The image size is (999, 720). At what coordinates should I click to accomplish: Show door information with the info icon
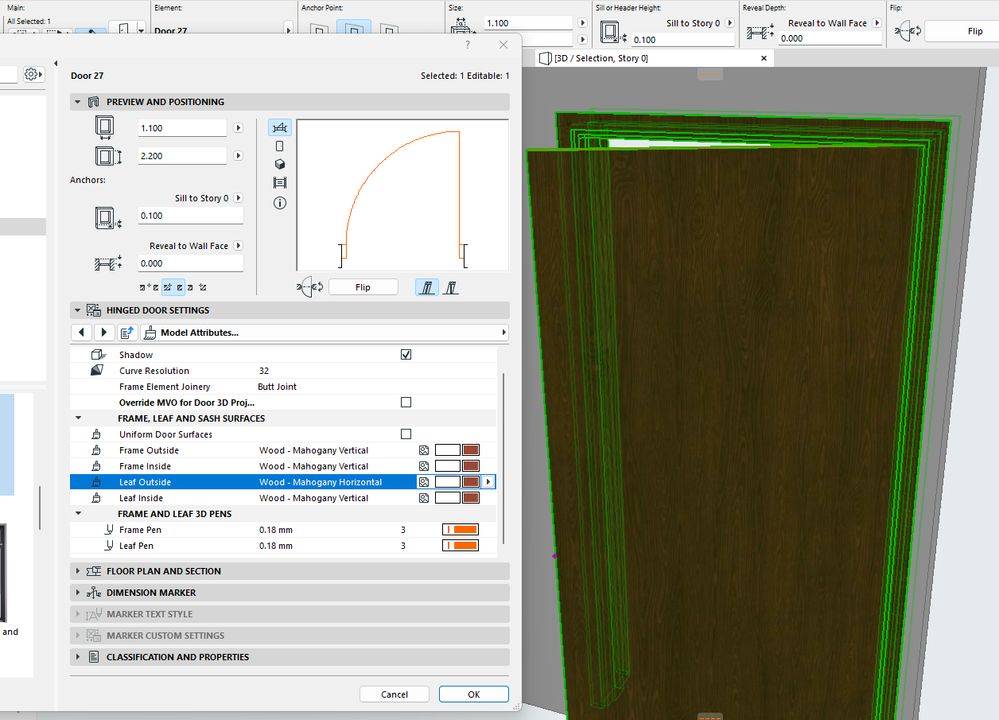click(x=280, y=203)
